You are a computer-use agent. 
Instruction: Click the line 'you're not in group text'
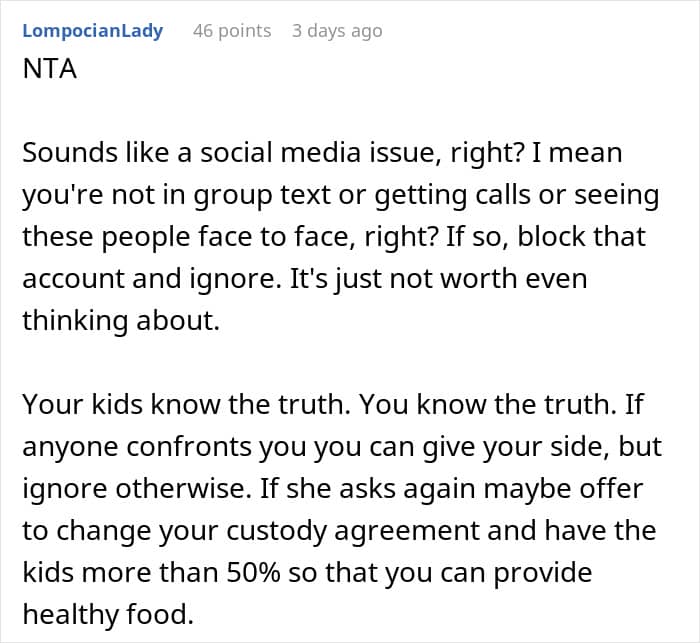(341, 195)
